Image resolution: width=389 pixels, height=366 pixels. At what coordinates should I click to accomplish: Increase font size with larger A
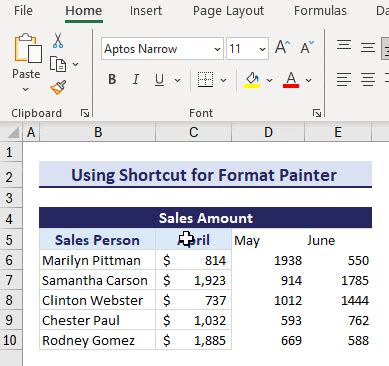point(282,47)
